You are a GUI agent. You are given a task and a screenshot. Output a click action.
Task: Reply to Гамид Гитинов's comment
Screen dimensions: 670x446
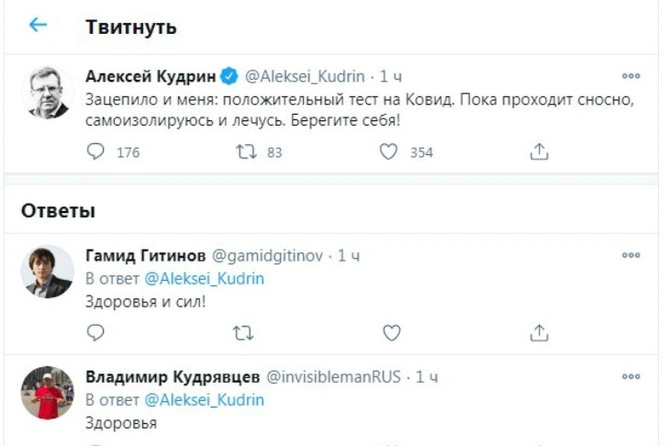pyautogui.click(x=97, y=332)
